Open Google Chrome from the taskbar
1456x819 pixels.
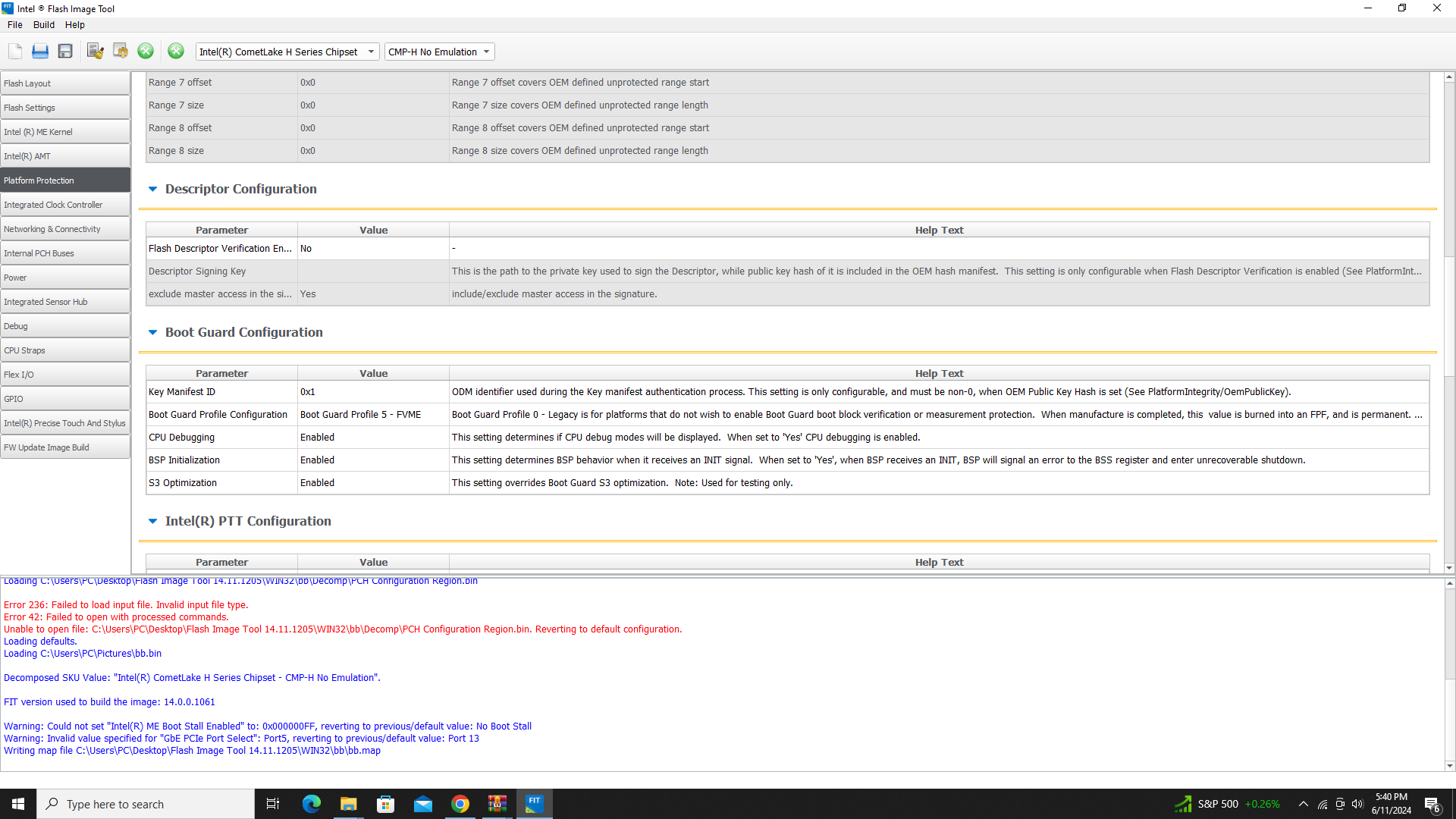coord(460,804)
